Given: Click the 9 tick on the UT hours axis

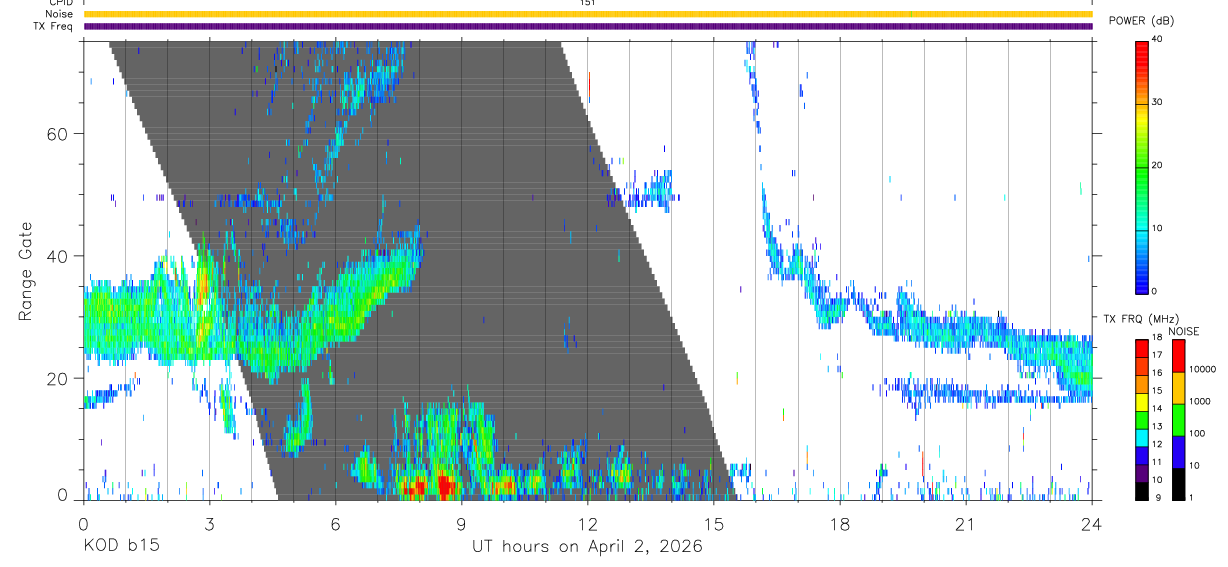Looking at the screenshot, I should click(x=461, y=524).
